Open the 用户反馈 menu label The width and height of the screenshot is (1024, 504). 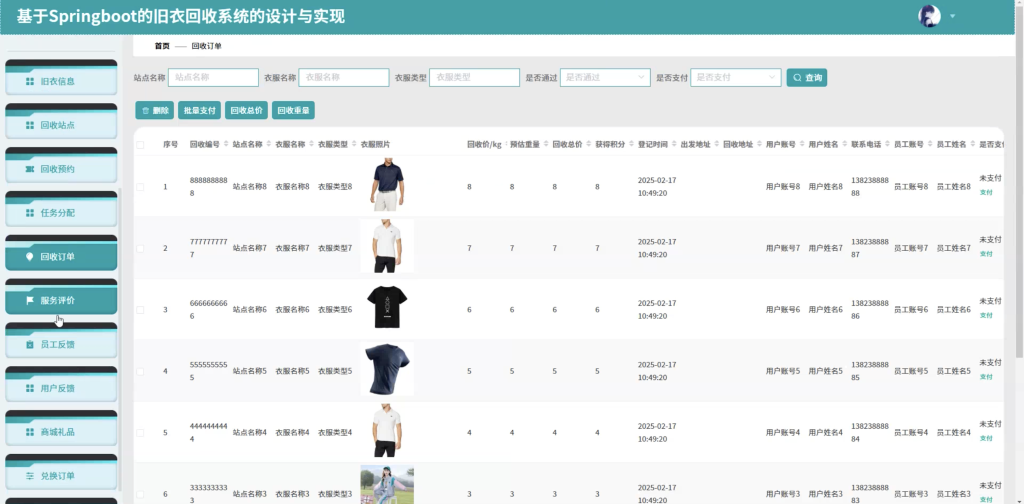(57, 388)
